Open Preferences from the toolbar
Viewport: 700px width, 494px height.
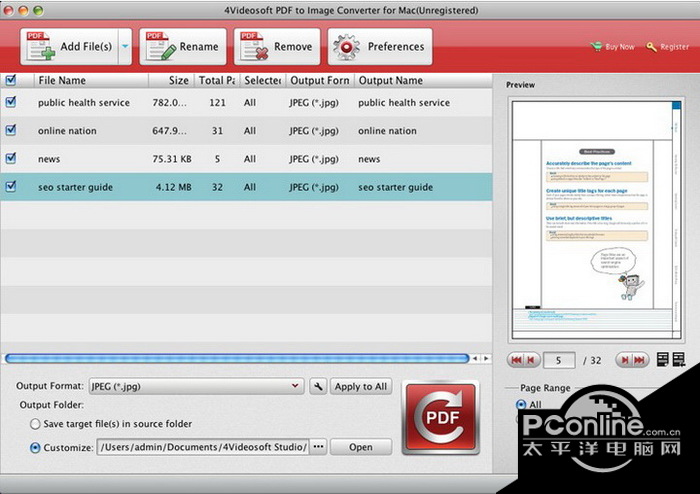(380, 46)
